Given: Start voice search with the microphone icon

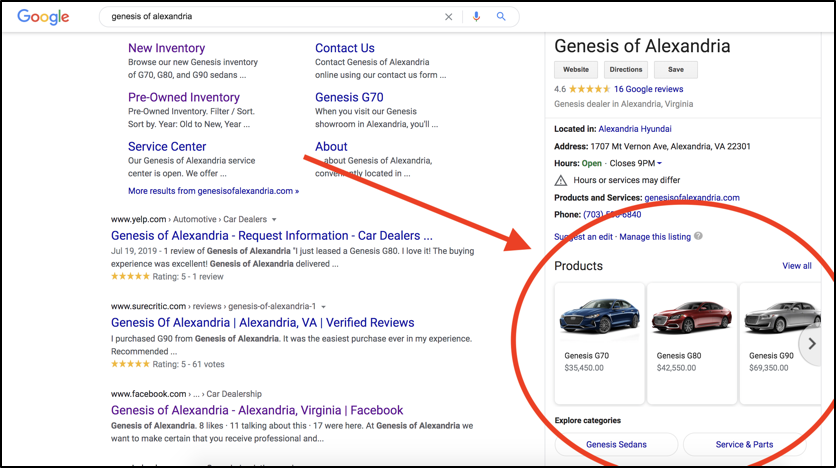Looking at the screenshot, I should click(x=476, y=17).
